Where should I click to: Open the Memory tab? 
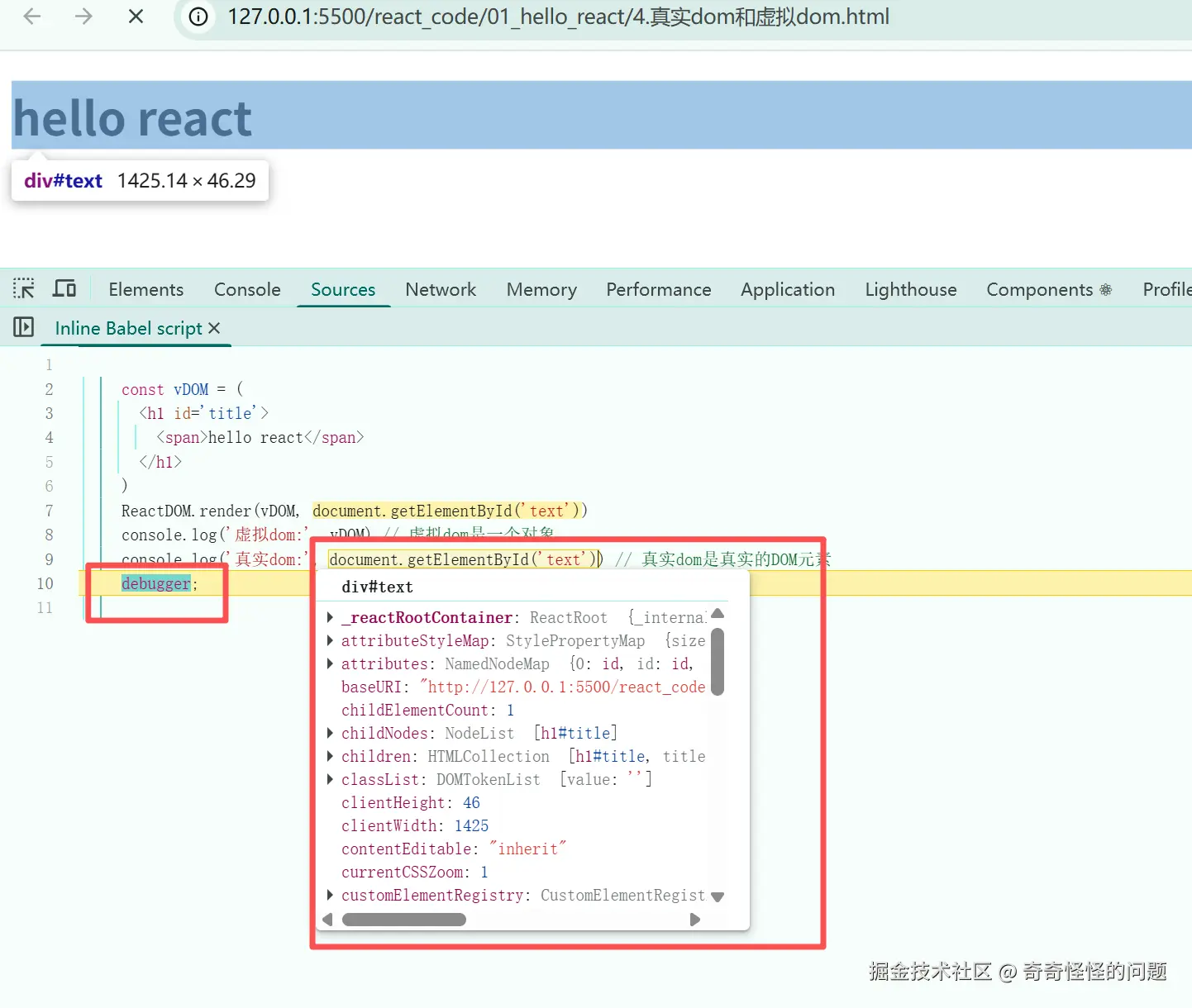pos(541,289)
